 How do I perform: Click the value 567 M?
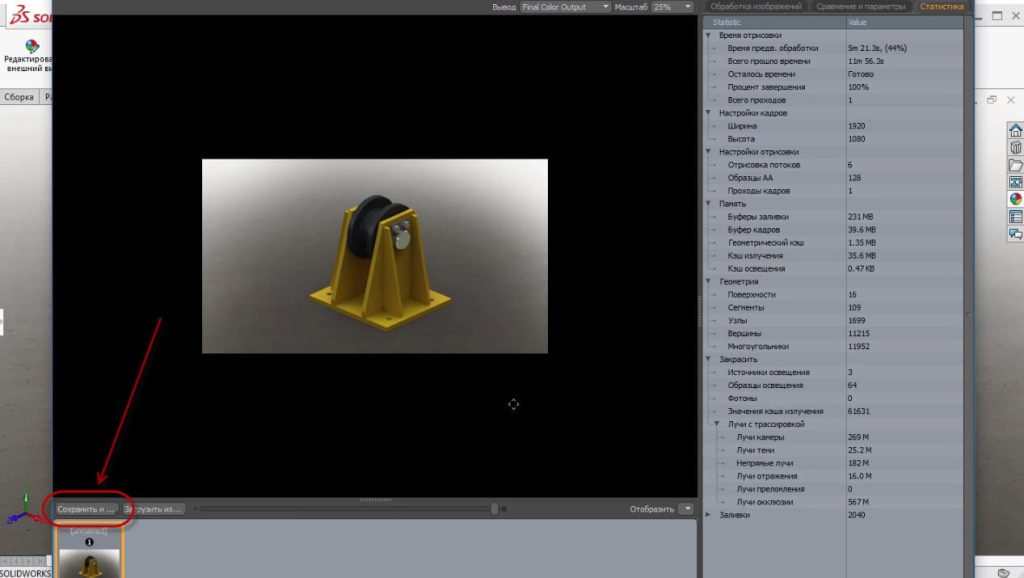859,502
